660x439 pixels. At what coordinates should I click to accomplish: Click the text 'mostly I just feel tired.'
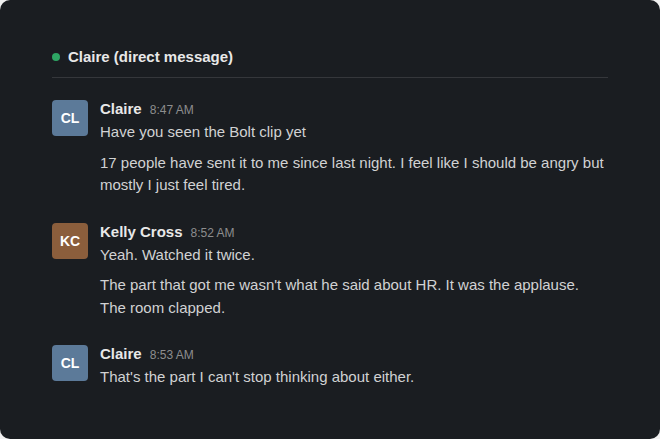[173, 185]
